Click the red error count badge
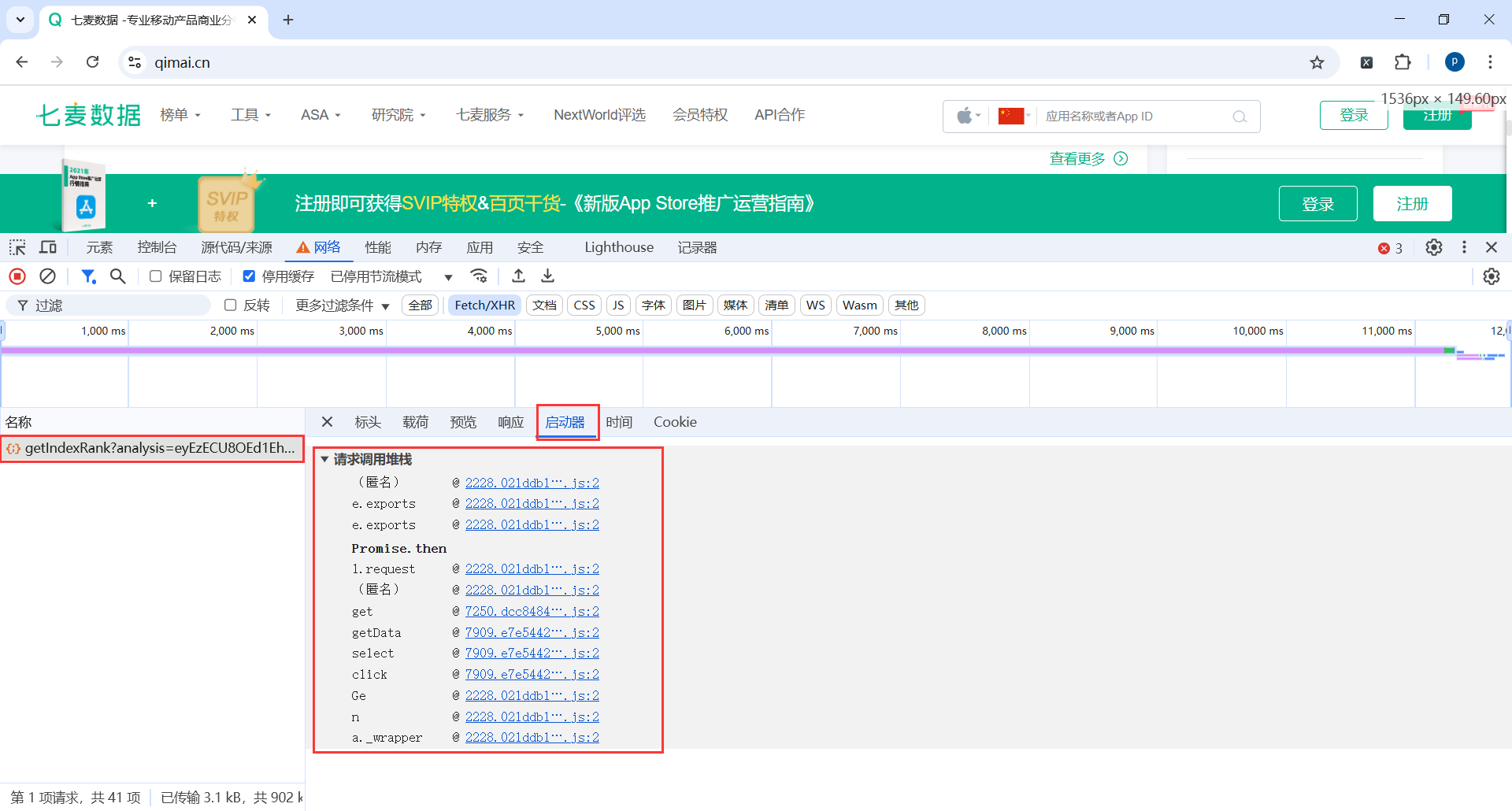 1390,248
